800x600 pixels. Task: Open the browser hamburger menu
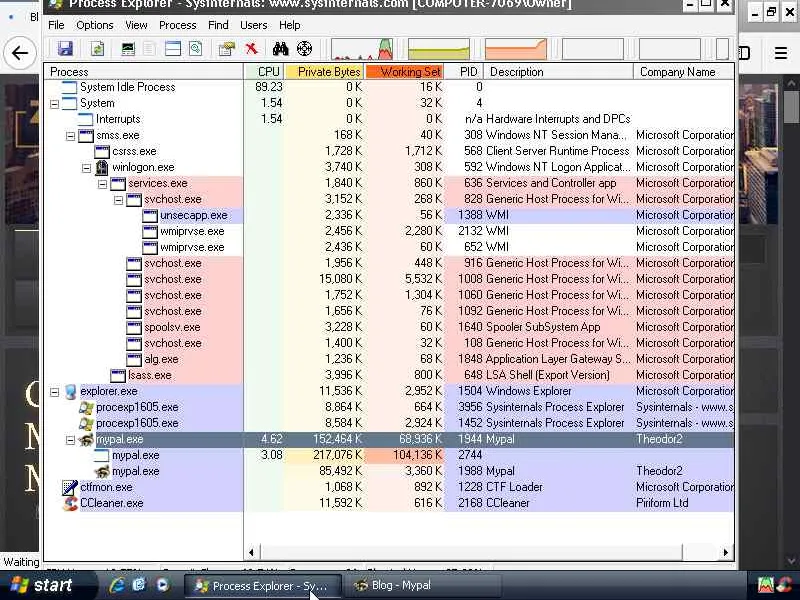pyautogui.click(x=781, y=53)
